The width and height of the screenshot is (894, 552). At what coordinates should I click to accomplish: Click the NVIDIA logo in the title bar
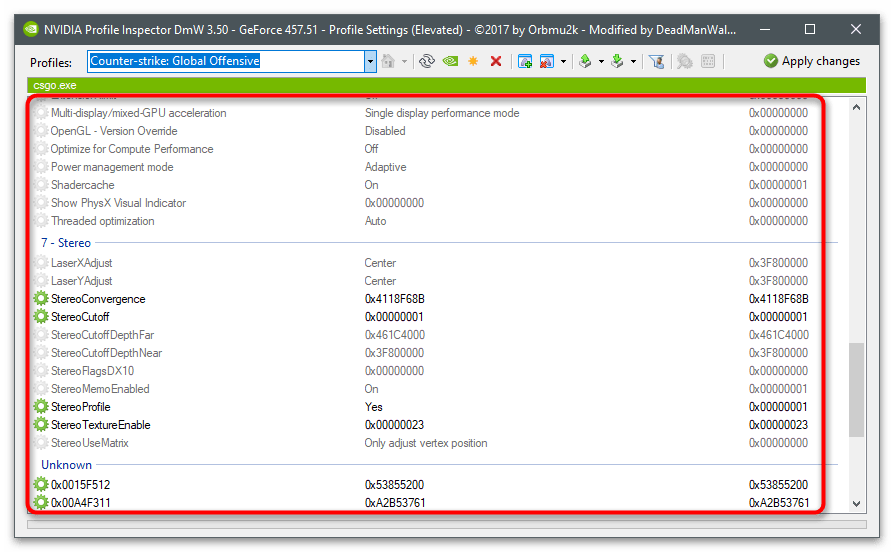click(x=31, y=29)
